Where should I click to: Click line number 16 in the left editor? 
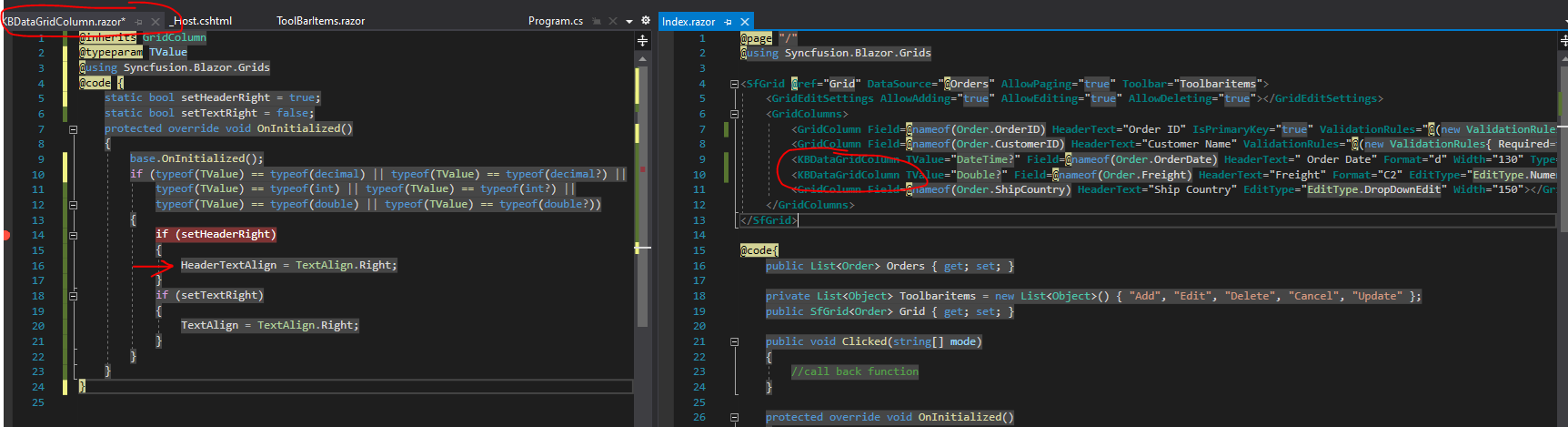[38, 266]
